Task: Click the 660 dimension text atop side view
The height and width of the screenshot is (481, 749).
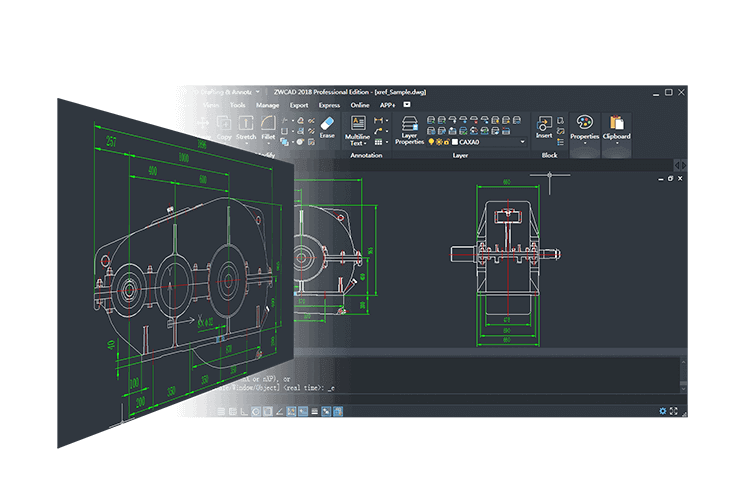Action: [507, 182]
